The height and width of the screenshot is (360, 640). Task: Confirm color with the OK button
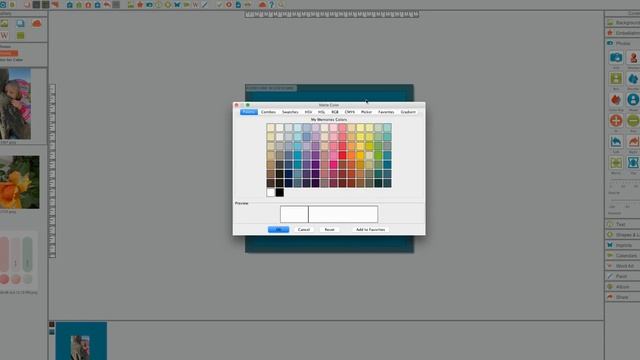(x=278, y=230)
